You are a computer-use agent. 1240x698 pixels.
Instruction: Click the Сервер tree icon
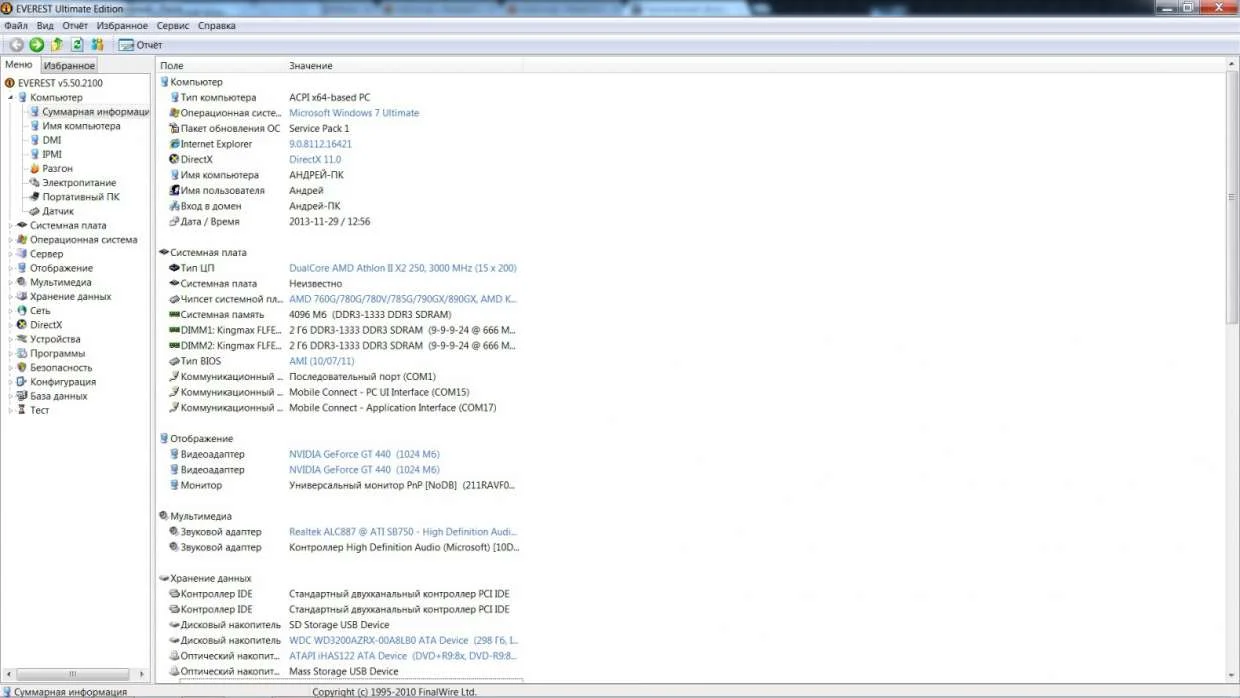pos(22,254)
